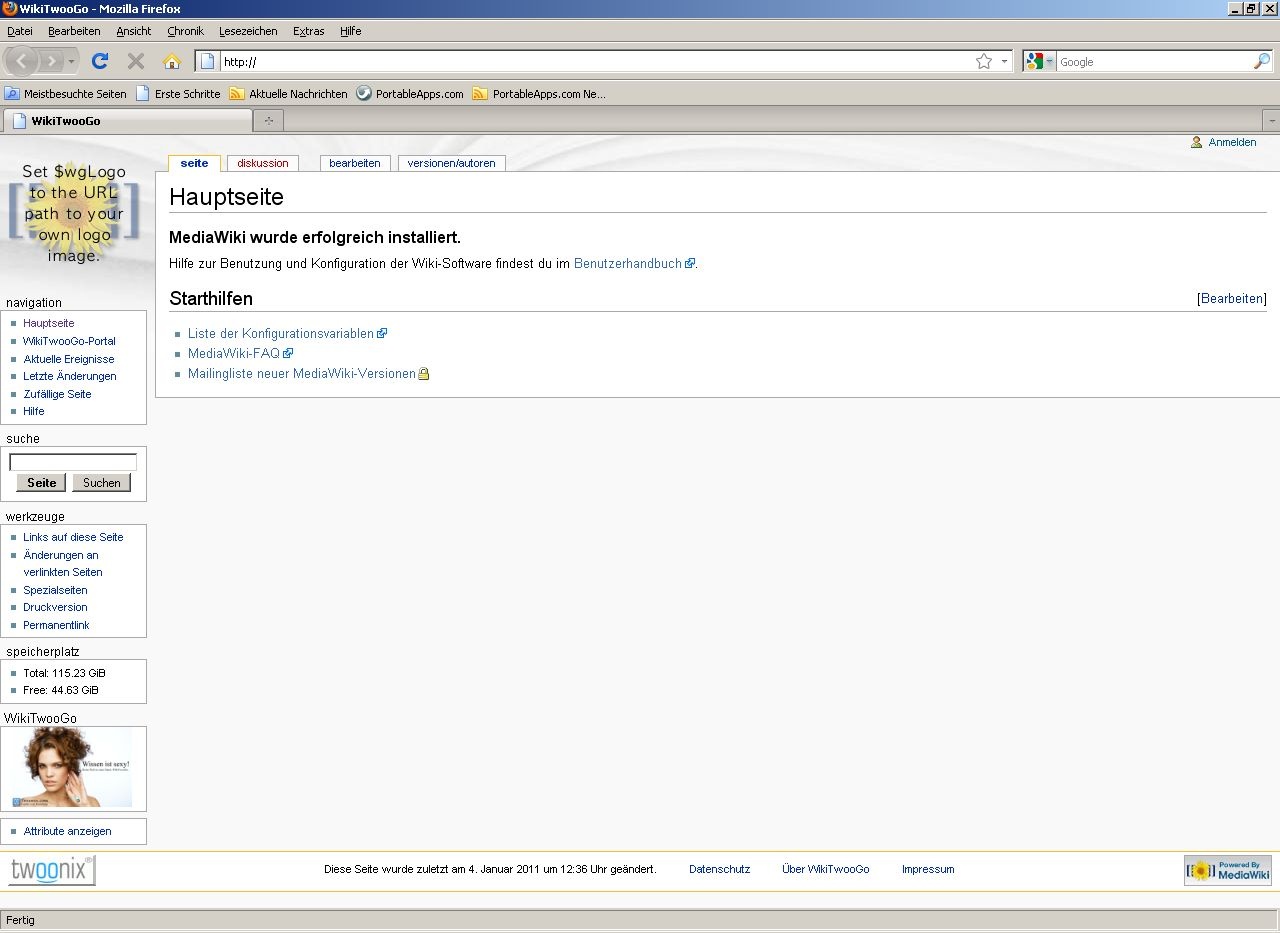1280x933 pixels.
Task: Open the Bearbeiten menu in the menu bar
Action: click(74, 31)
